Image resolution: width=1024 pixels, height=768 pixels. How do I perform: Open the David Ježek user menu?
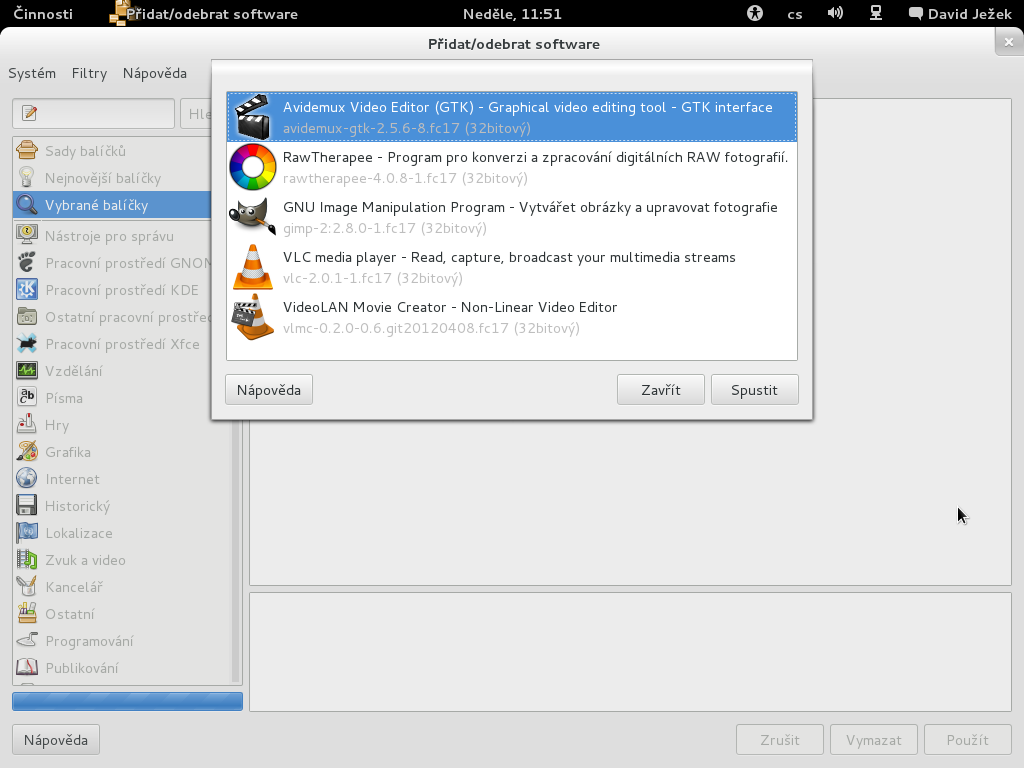click(961, 14)
